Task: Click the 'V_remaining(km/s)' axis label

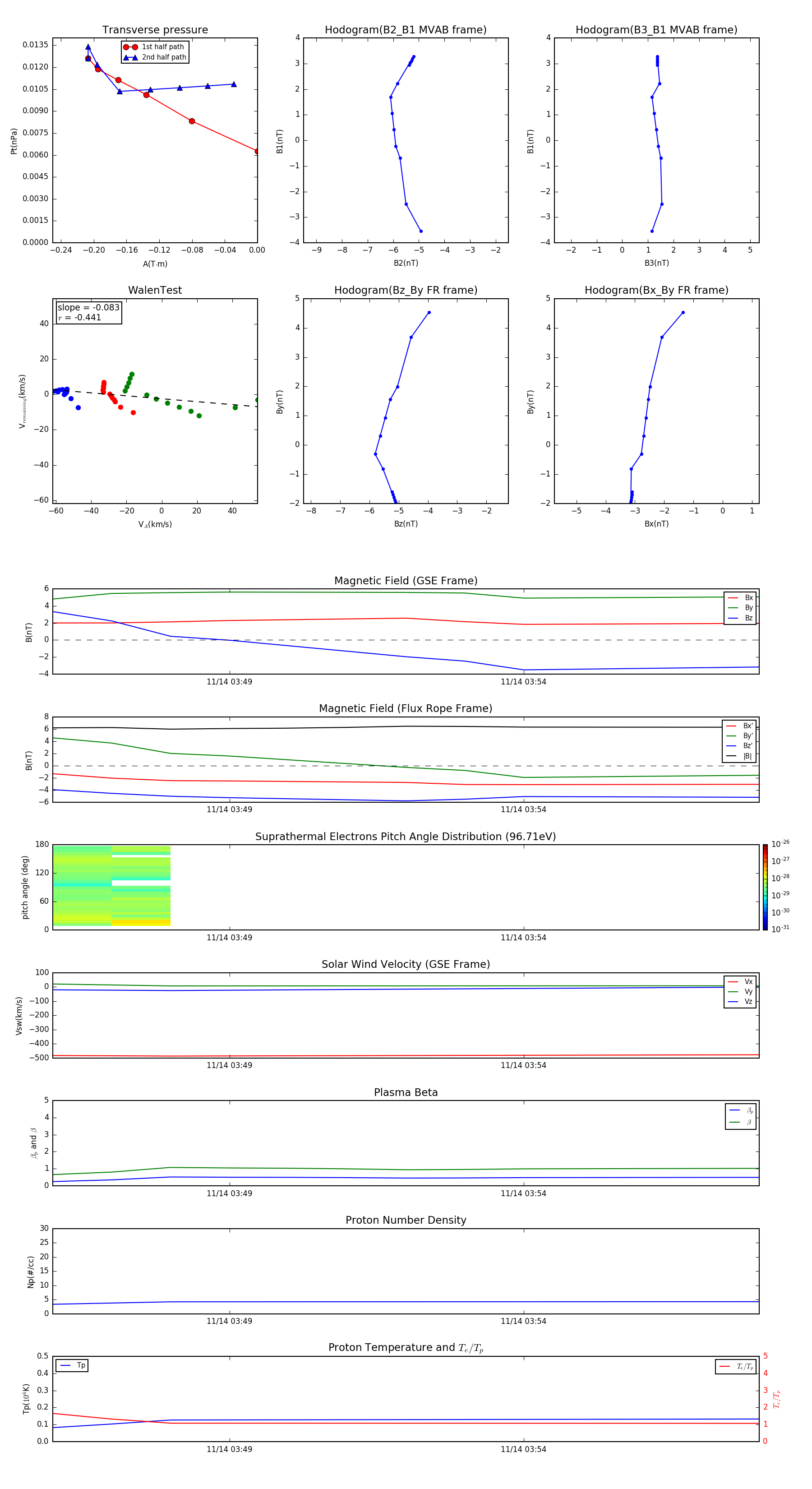Action: point(23,401)
